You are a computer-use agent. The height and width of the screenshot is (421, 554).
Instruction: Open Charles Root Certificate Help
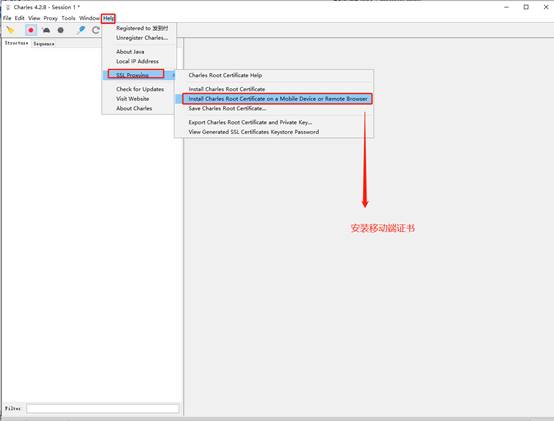pos(274,75)
